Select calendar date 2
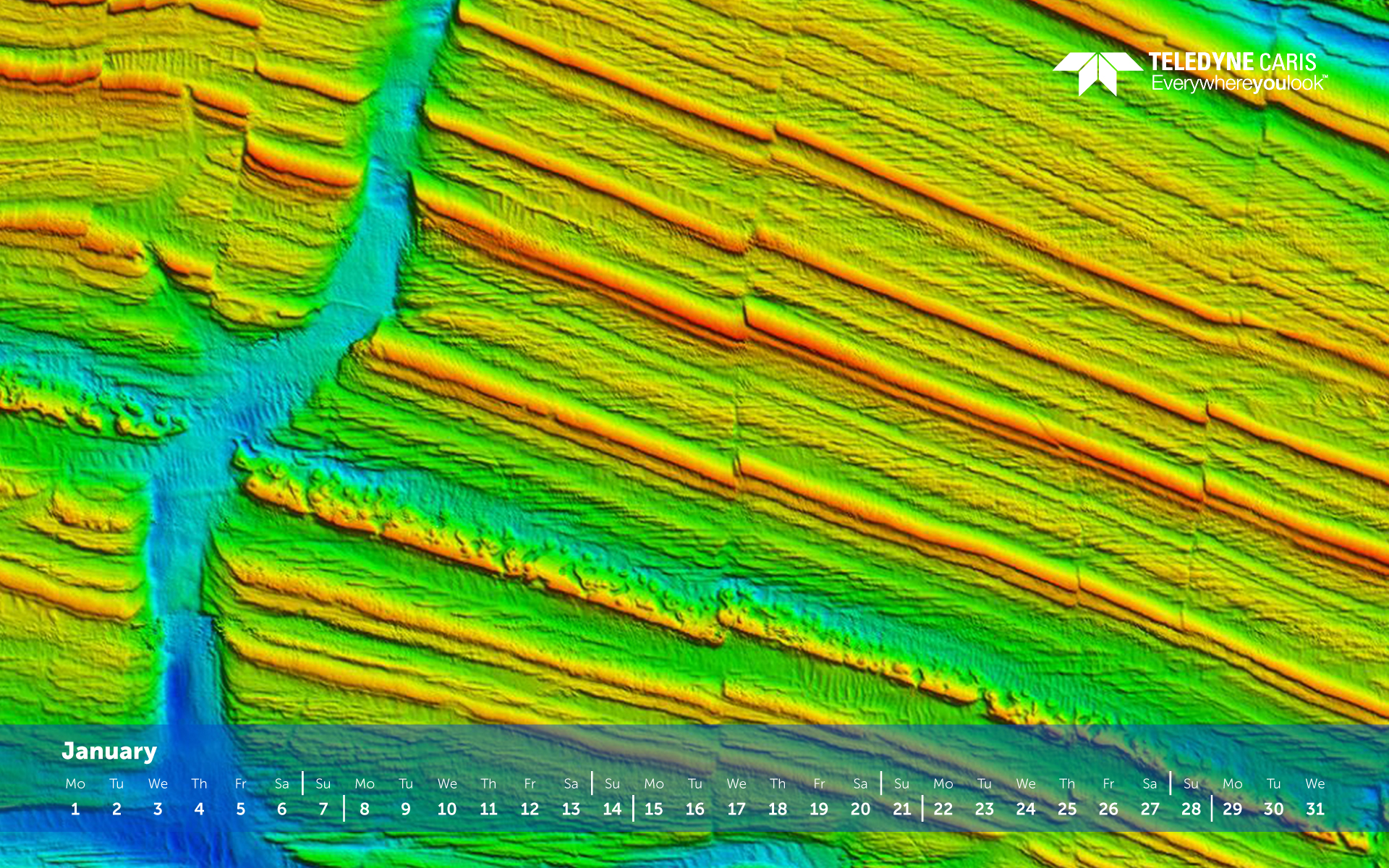1389x868 pixels. tap(116, 809)
